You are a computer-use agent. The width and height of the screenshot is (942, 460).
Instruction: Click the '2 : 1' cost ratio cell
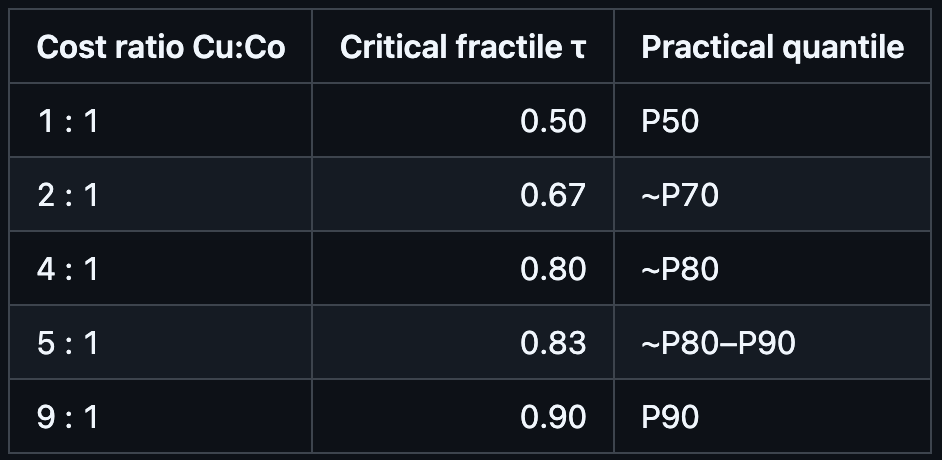click(68, 194)
